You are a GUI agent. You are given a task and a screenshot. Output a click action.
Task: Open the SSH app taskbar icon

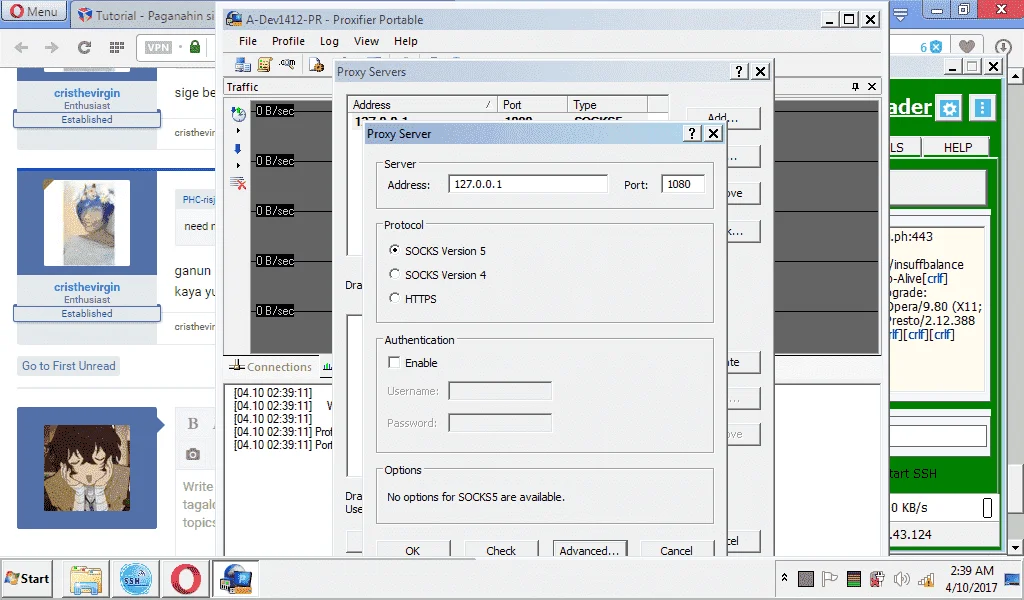tap(136, 579)
